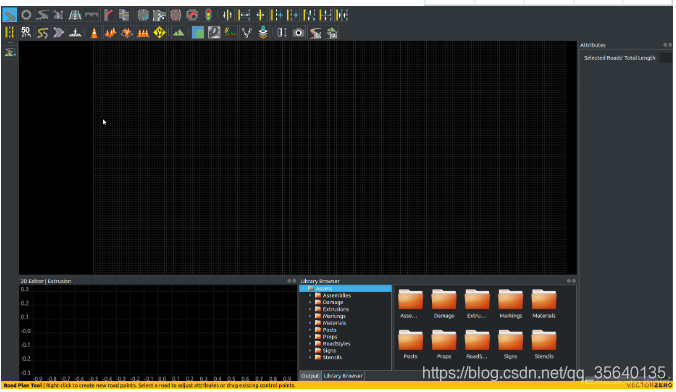676x392 pixels.
Task: Click the Attributes panel title
Action: [593, 45]
